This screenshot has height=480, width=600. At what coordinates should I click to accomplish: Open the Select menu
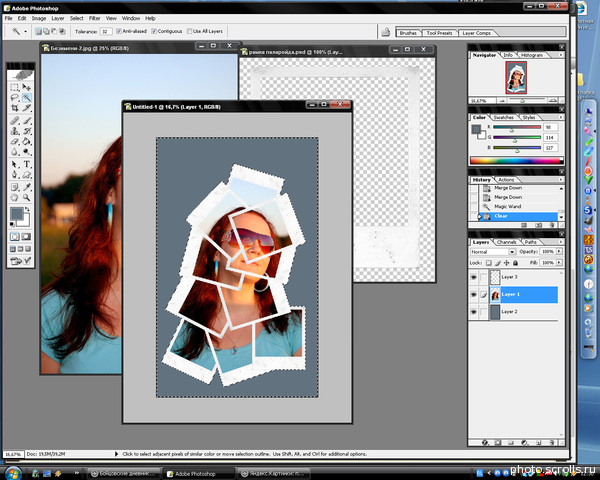click(77, 18)
